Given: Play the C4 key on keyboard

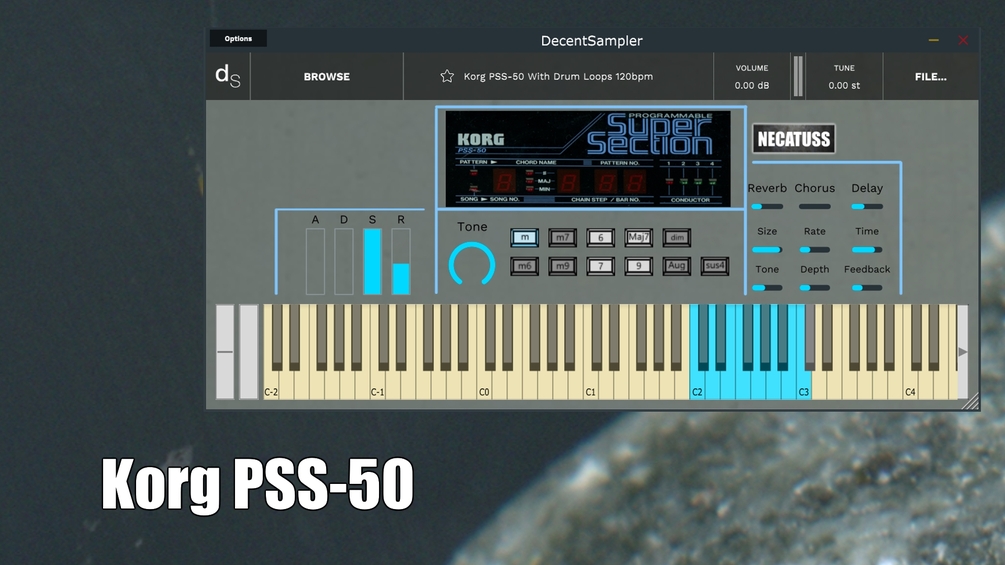Looking at the screenshot, I should [910, 384].
